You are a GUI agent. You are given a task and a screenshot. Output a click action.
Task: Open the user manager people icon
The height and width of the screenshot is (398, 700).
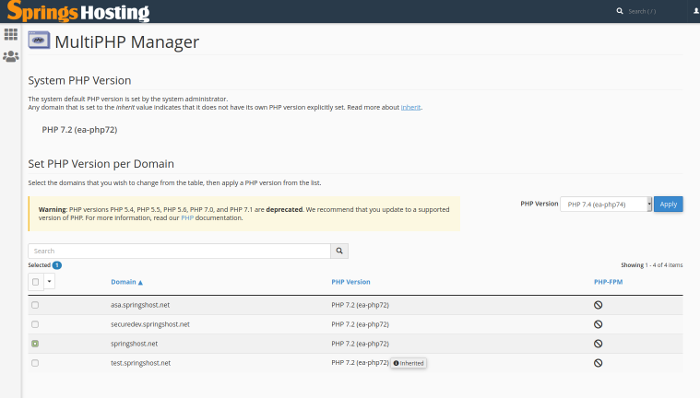[11, 57]
